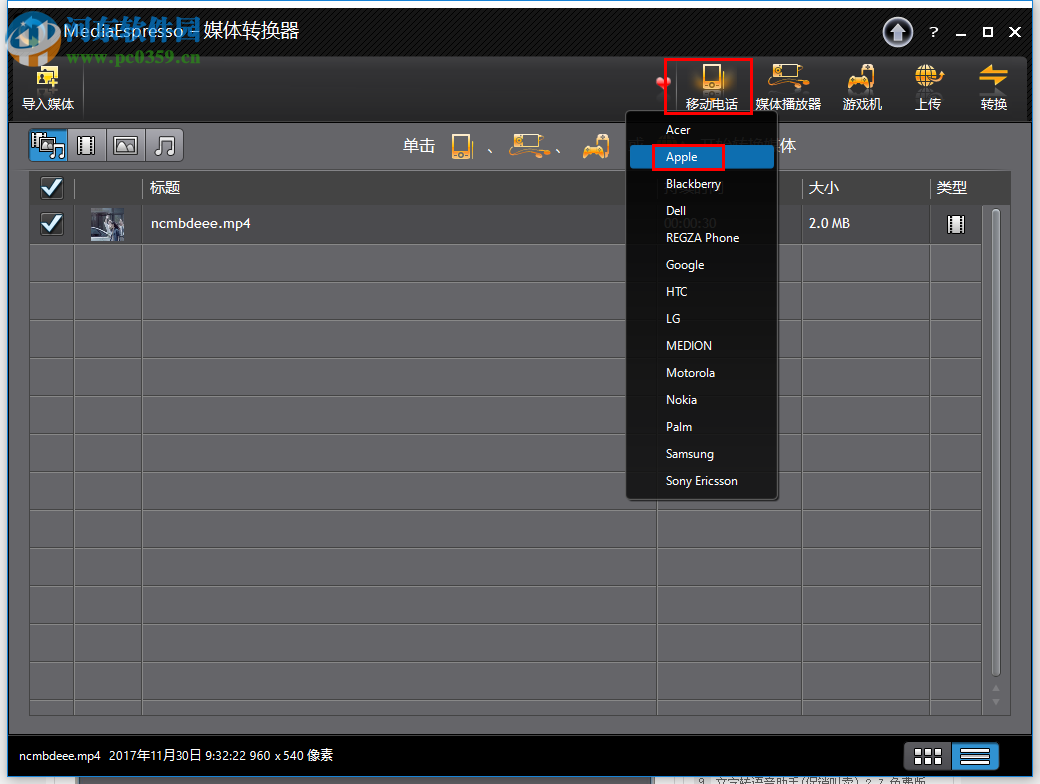The image size is (1040, 784).
Task: Pick LG from the brand menu
Action: pyautogui.click(x=702, y=319)
